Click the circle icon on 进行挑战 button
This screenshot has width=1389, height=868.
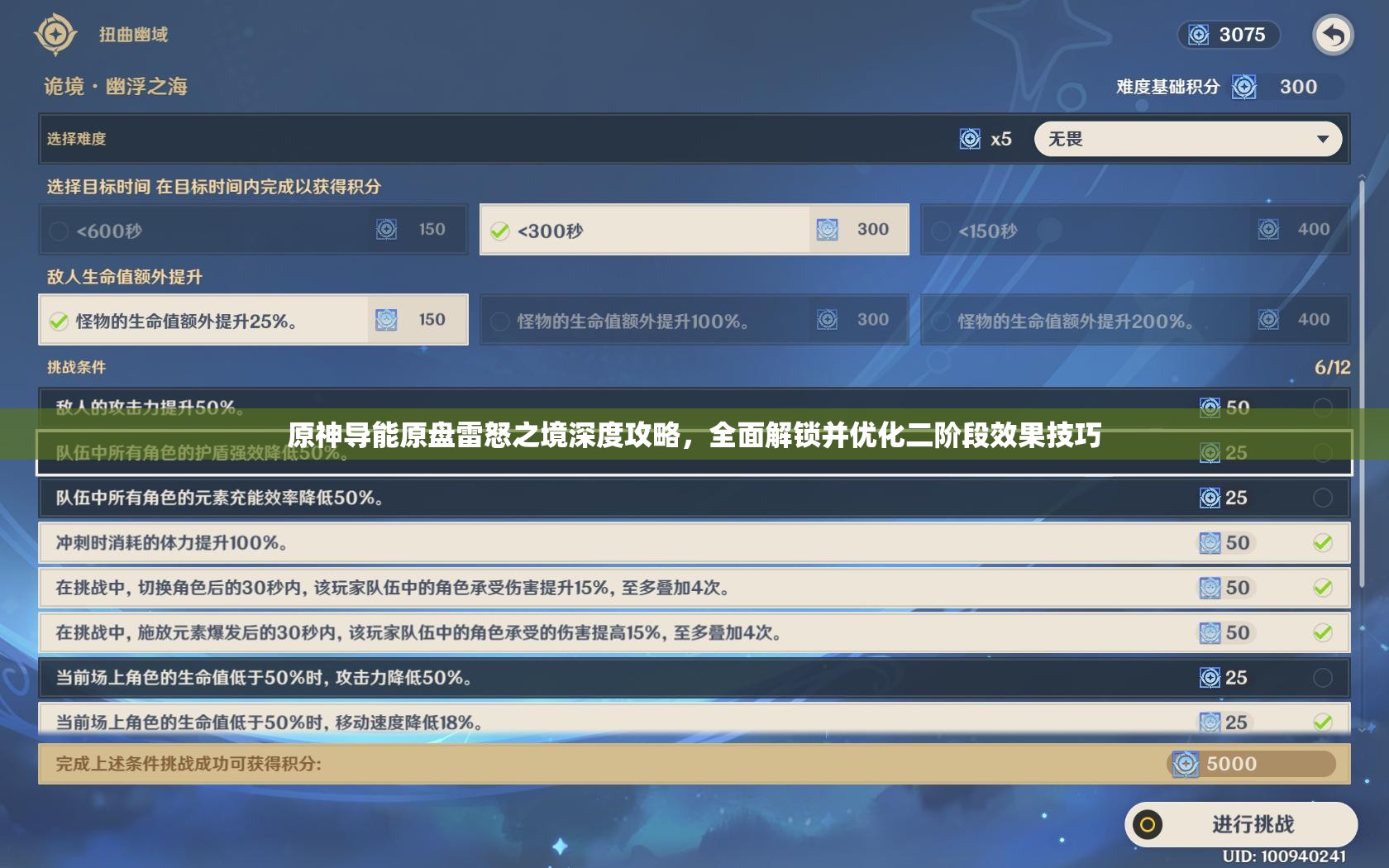pos(1148,824)
